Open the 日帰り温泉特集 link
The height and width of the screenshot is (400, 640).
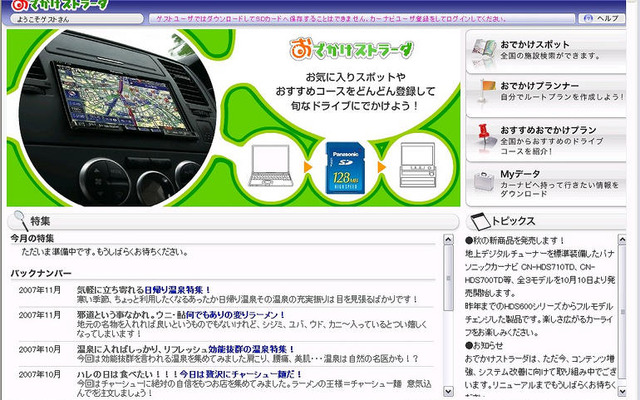(178, 290)
